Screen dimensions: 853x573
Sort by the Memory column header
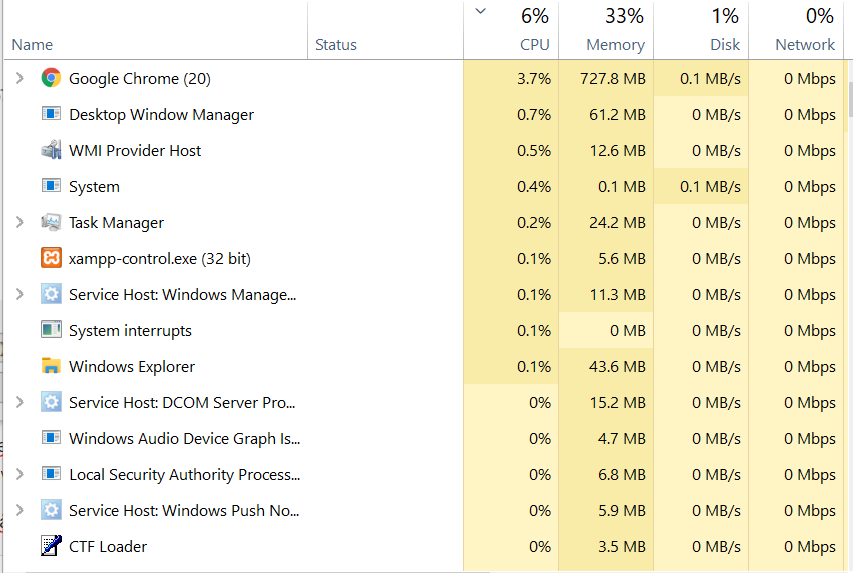tap(615, 45)
